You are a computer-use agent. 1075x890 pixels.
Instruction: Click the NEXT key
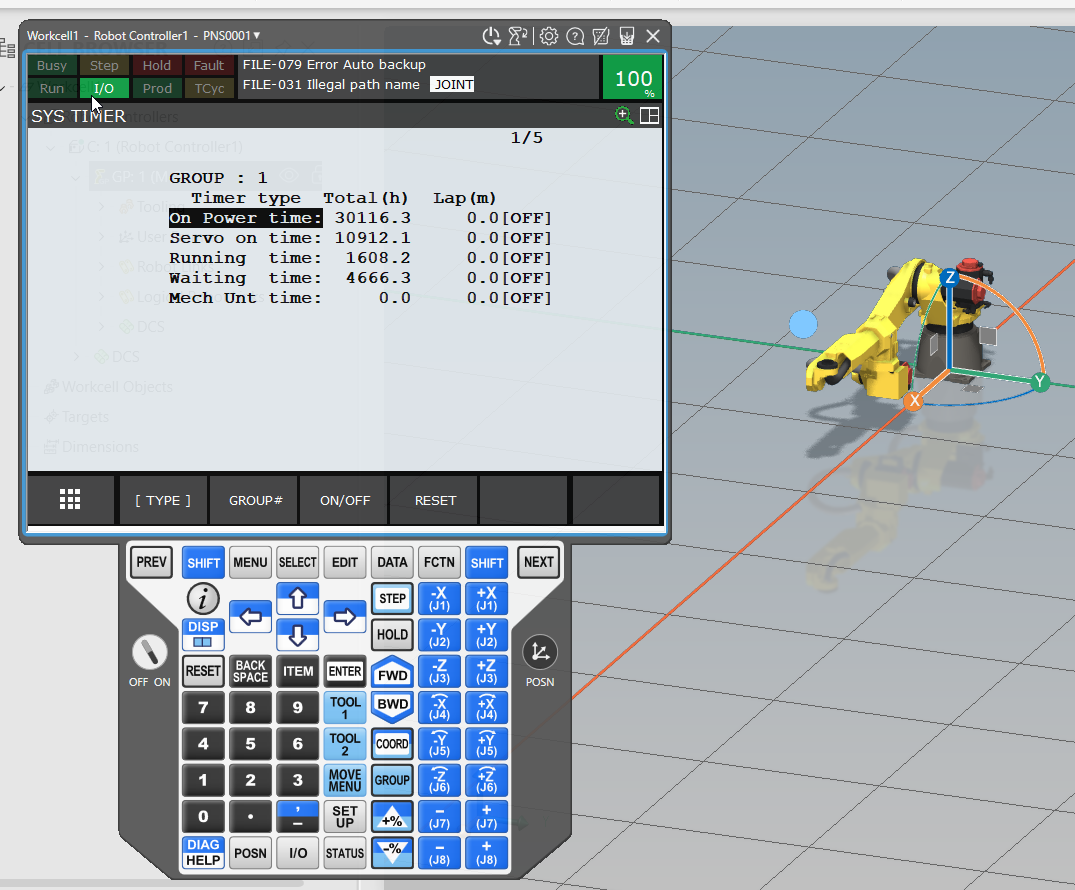pyautogui.click(x=539, y=562)
